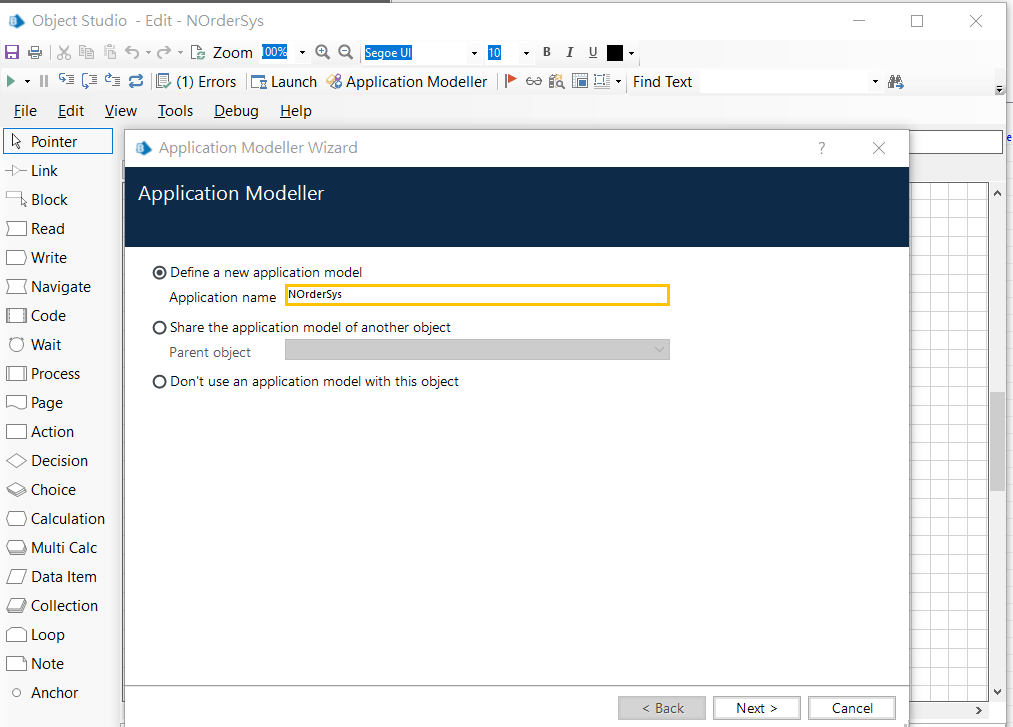Click the black font color swatch
Image resolution: width=1013 pixels, height=727 pixels.
(615, 53)
